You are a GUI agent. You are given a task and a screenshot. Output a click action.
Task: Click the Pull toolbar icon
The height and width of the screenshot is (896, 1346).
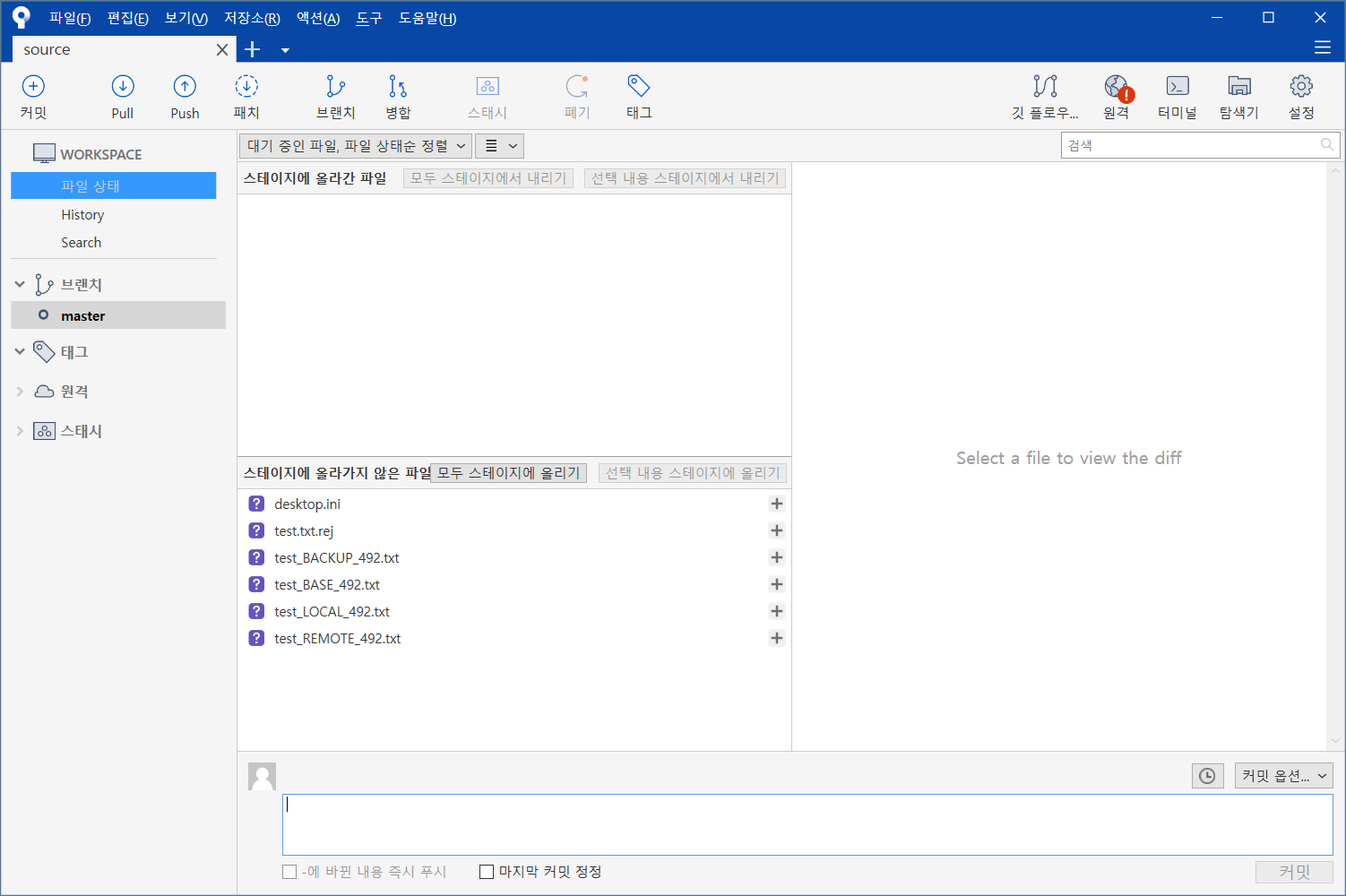pyautogui.click(x=123, y=97)
